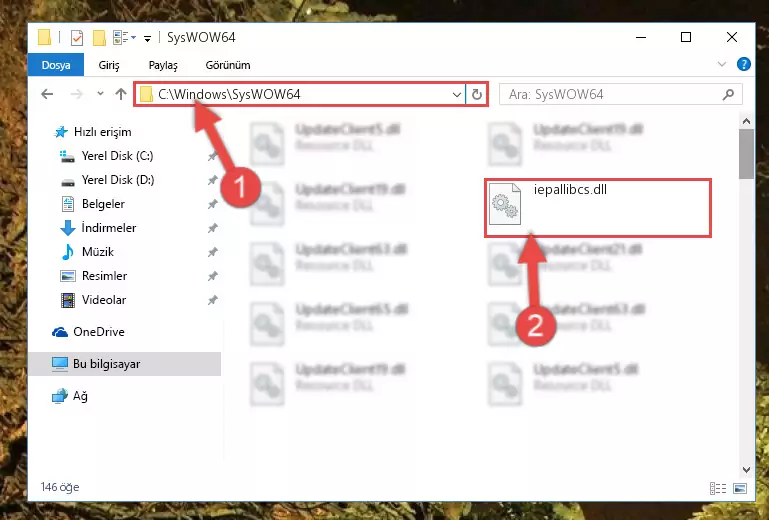Click the İndirmeler download arrow icon
Image resolution: width=769 pixels, height=520 pixels.
pyautogui.click(x=68, y=228)
